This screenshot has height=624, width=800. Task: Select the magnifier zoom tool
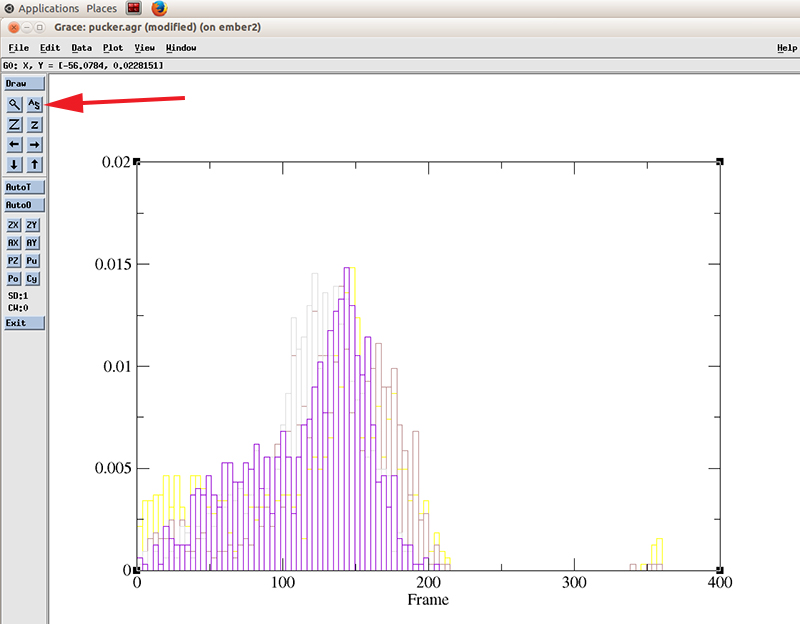pyautogui.click(x=14, y=104)
